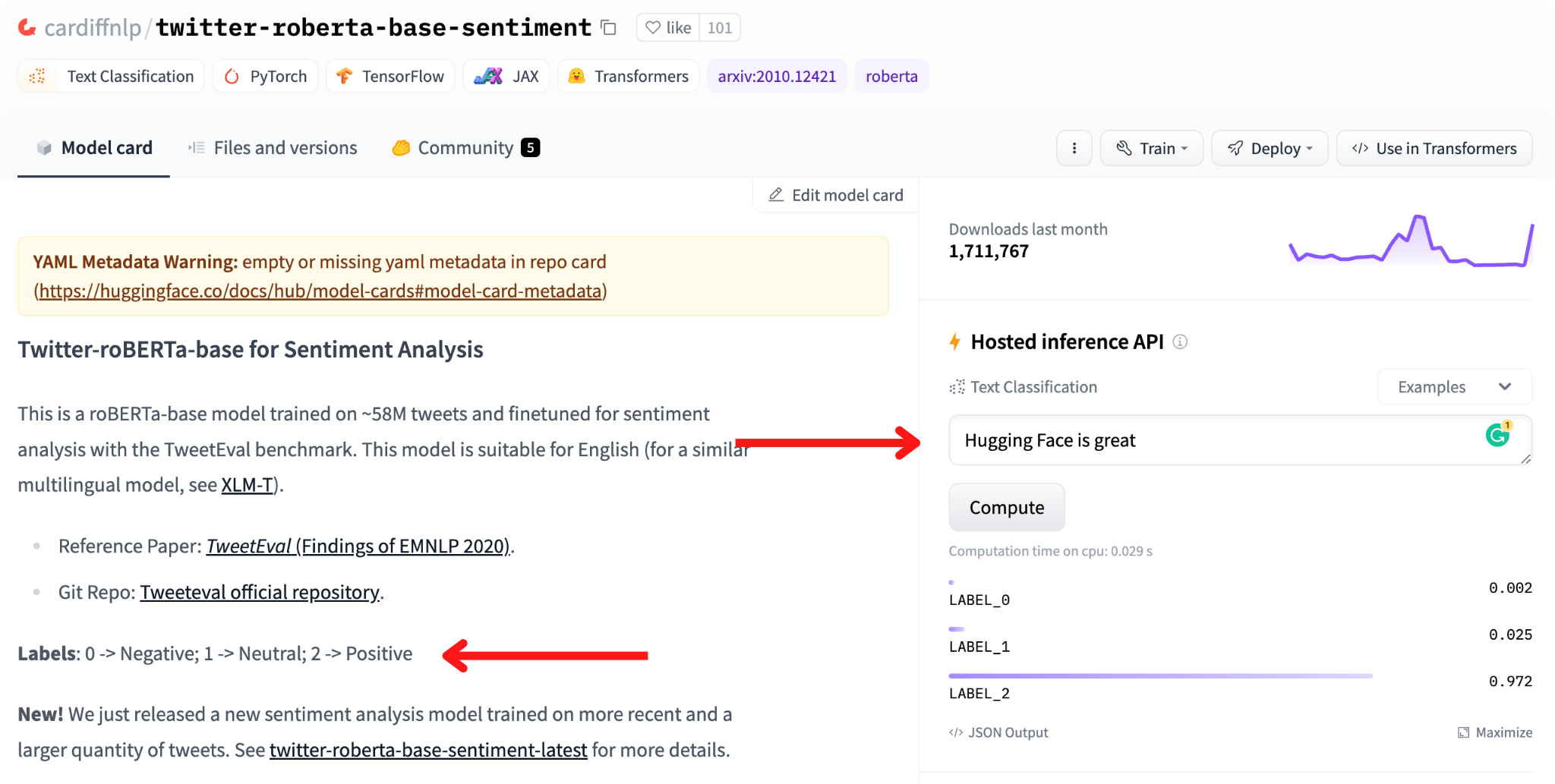
Task: Open the arxiv:2010.12421 tag
Action: (777, 76)
